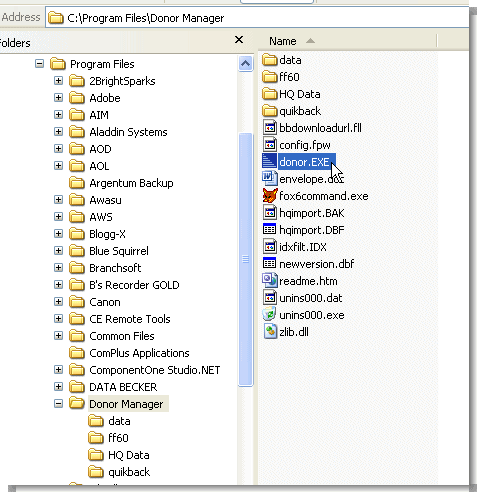Image resolution: width=477 pixels, height=493 pixels.
Task: Select the donor.EXE application icon
Action: pyautogui.click(x=270, y=161)
